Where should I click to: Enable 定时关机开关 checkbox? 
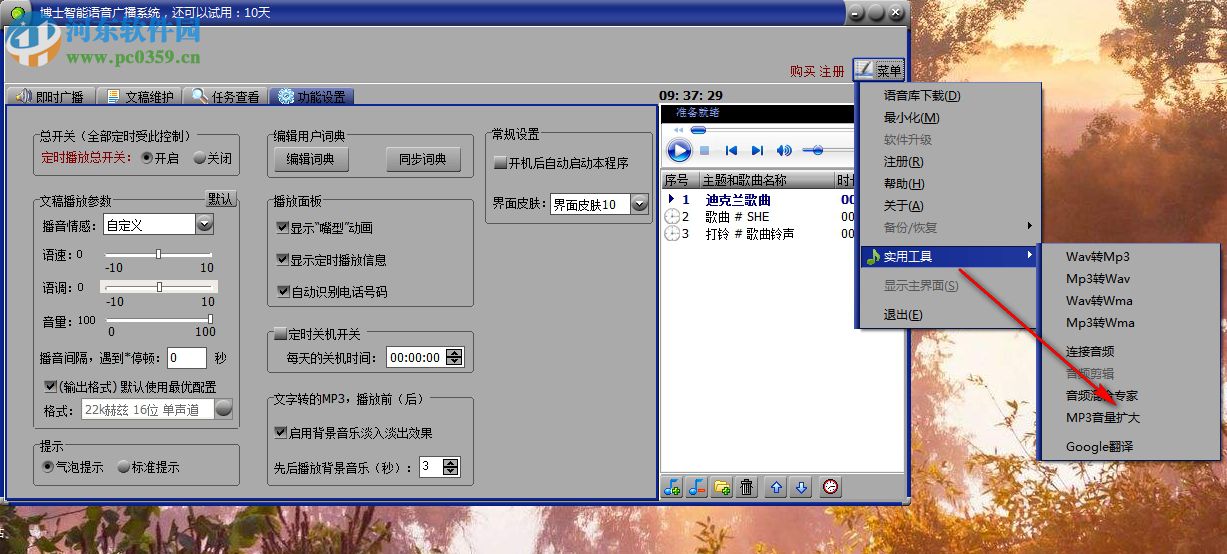pyautogui.click(x=280, y=334)
